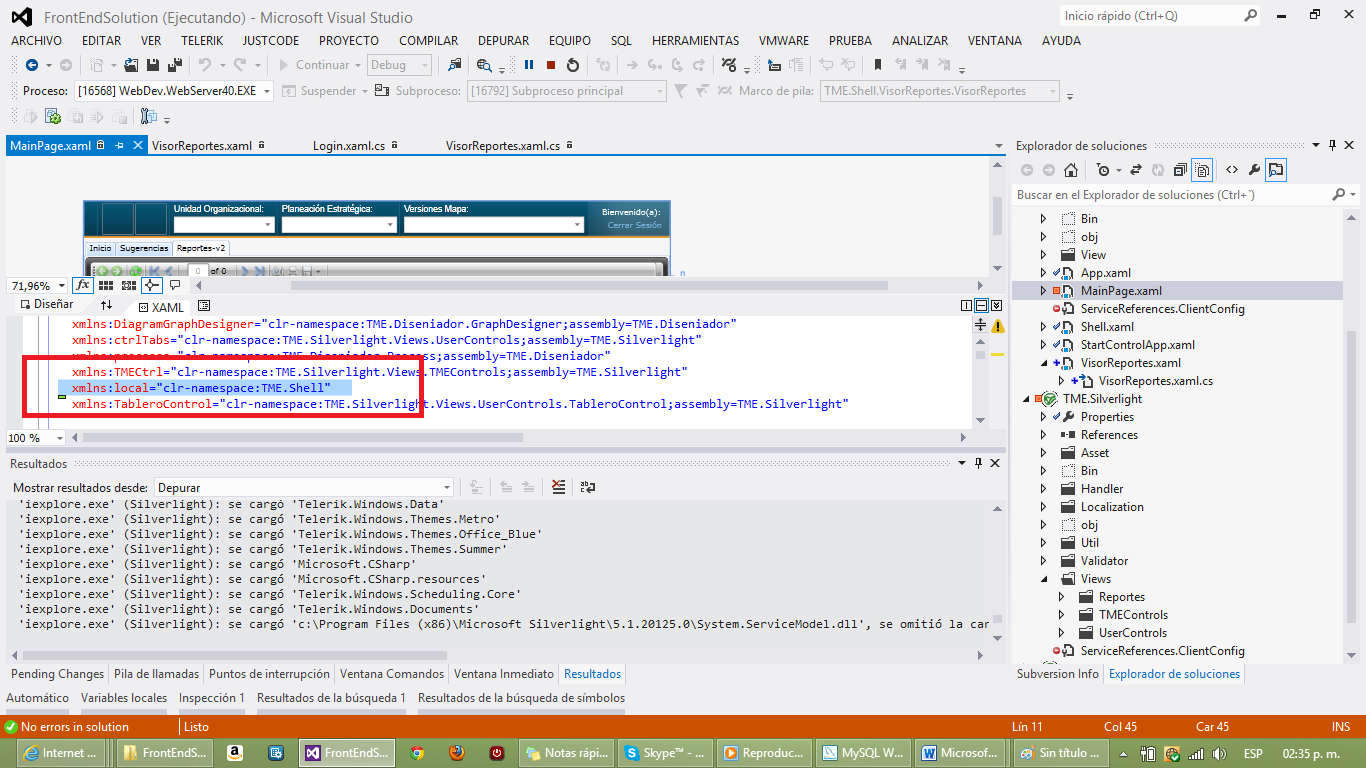Toggle Show All Files in Solution Explorer
This screenshot has width=1366, height=768.
[x=1202, y=170]
